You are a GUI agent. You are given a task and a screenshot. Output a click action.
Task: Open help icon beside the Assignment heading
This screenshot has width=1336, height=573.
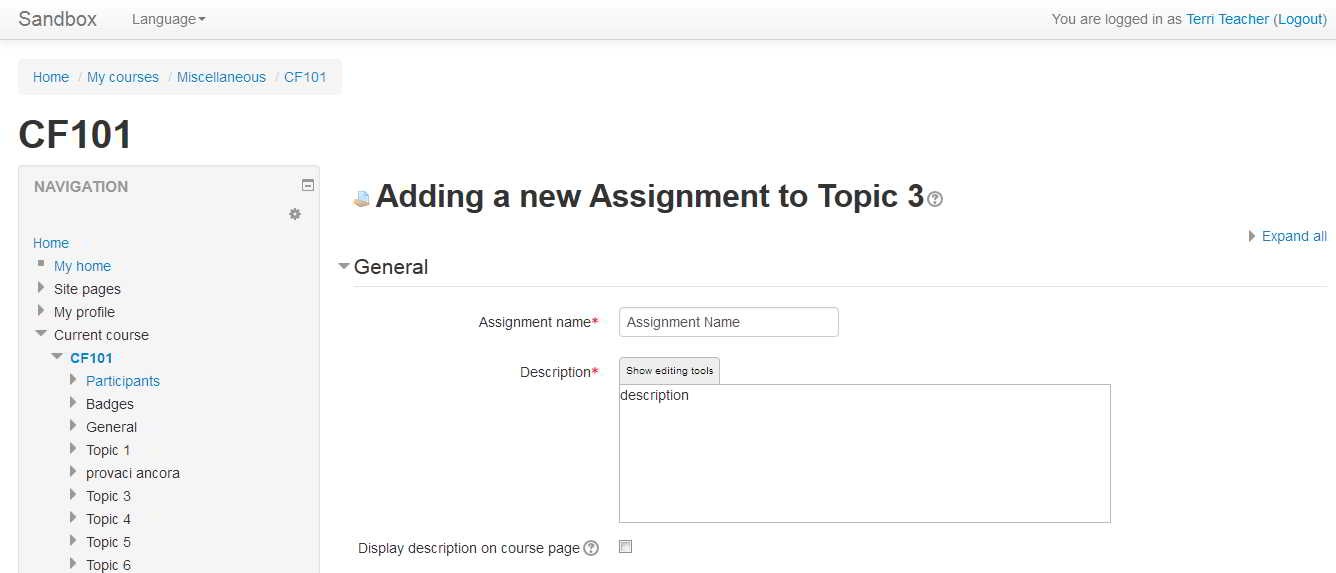point(935,200)
